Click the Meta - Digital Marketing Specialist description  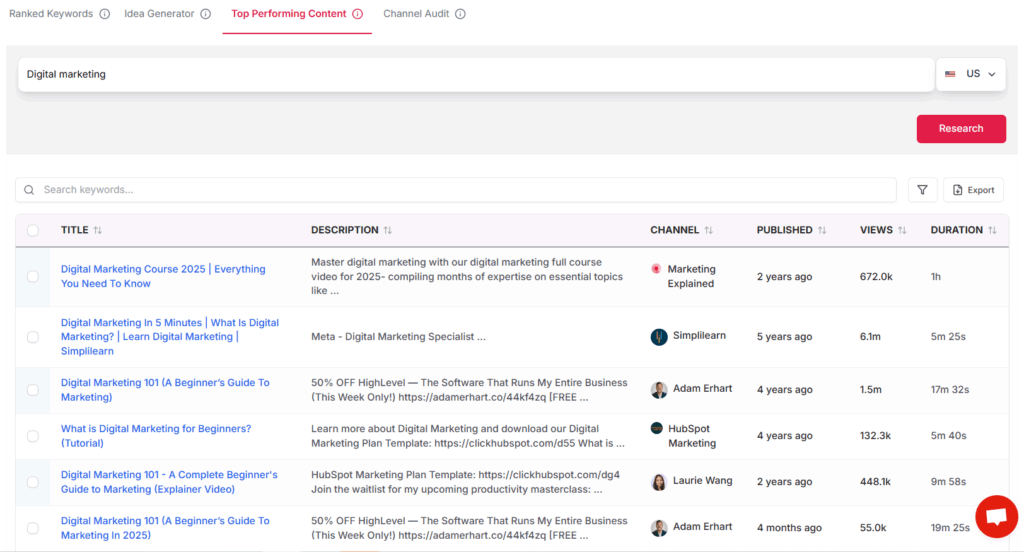[398, 337]
